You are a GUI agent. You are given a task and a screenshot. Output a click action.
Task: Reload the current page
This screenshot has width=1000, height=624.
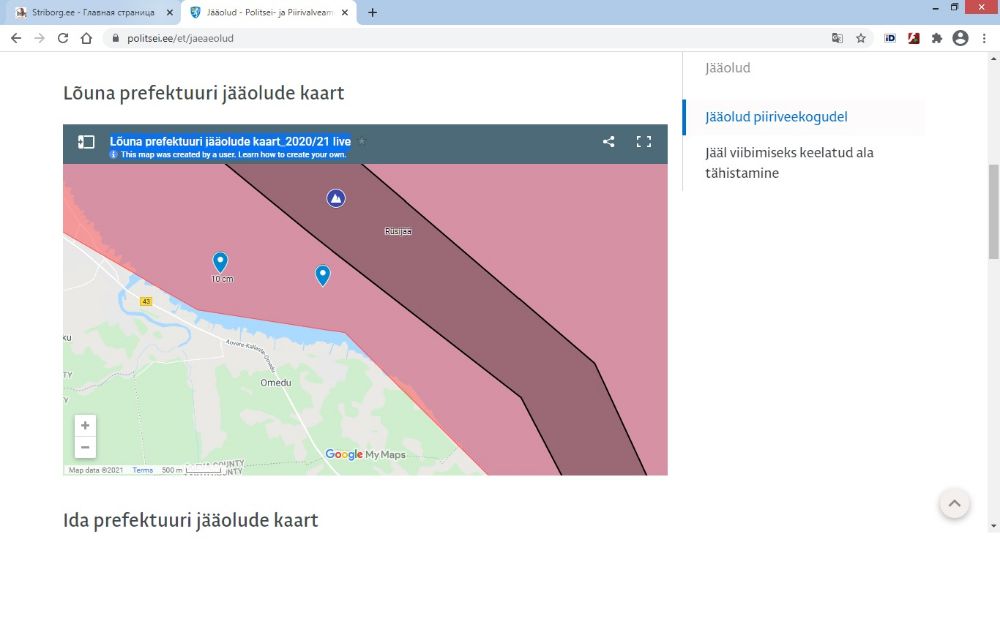[63, 38]
